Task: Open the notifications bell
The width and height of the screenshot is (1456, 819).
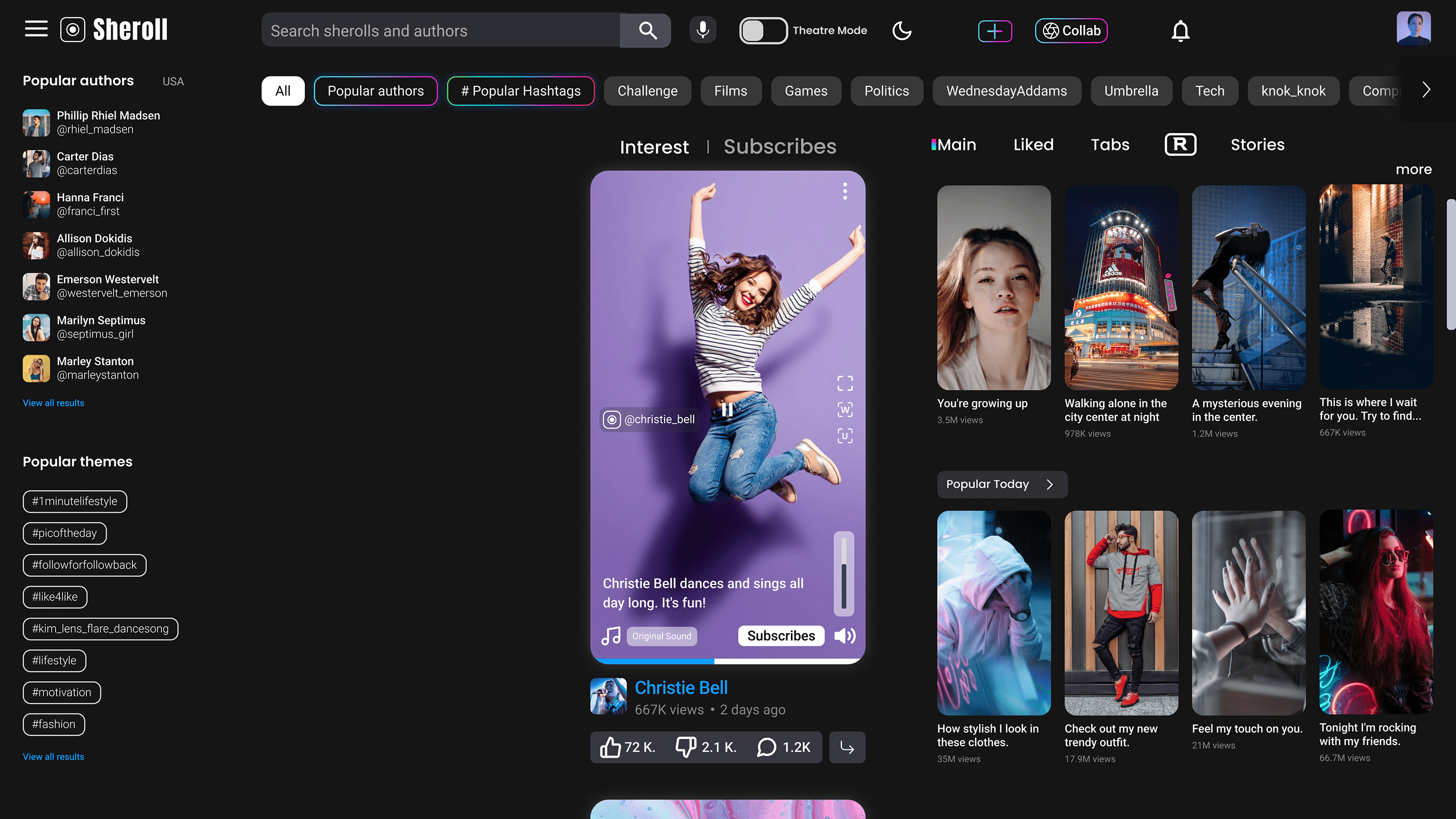Action: (x=1180, y=31)
